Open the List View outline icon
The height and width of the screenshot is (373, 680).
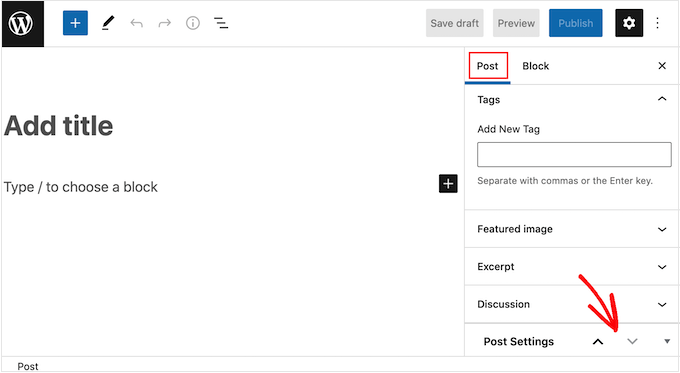click(x=221, y=23)
